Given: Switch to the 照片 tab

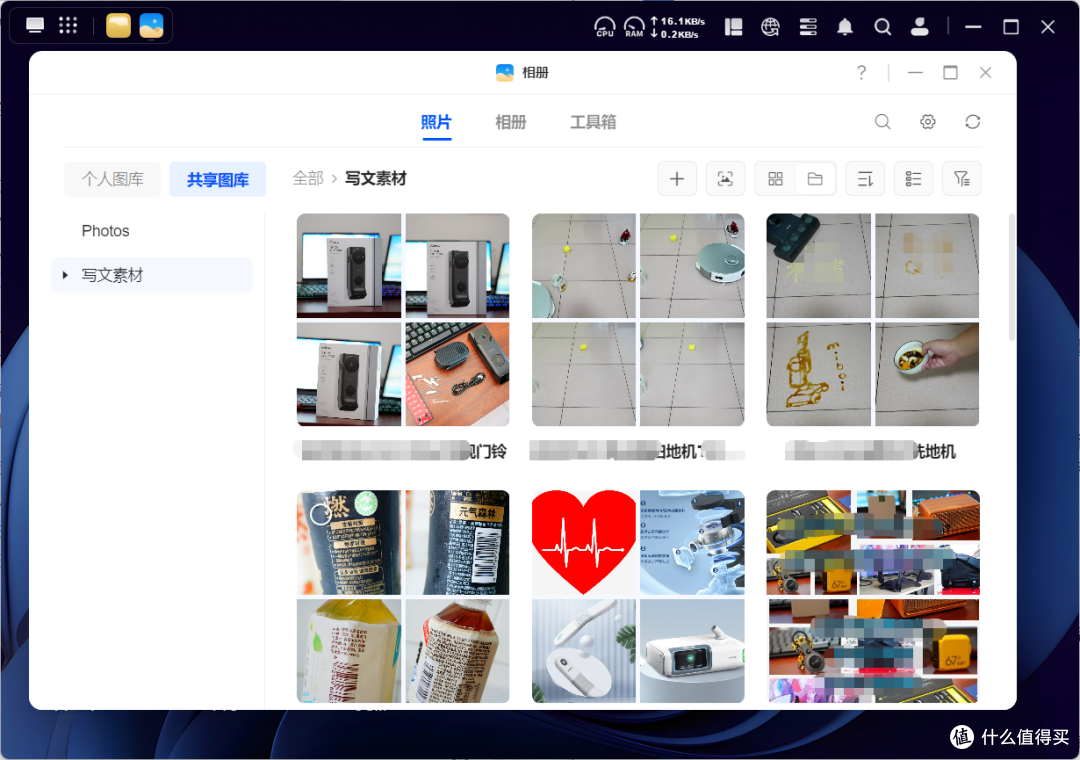Looking at the screenshot, I should pyautogui.click(x=436, y=123).
